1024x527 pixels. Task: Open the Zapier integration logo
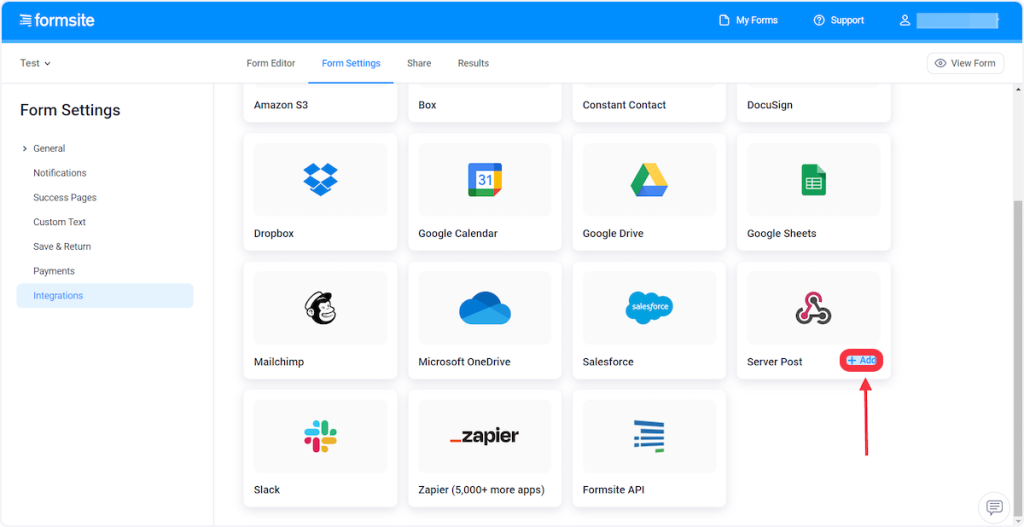coord(485,437)
